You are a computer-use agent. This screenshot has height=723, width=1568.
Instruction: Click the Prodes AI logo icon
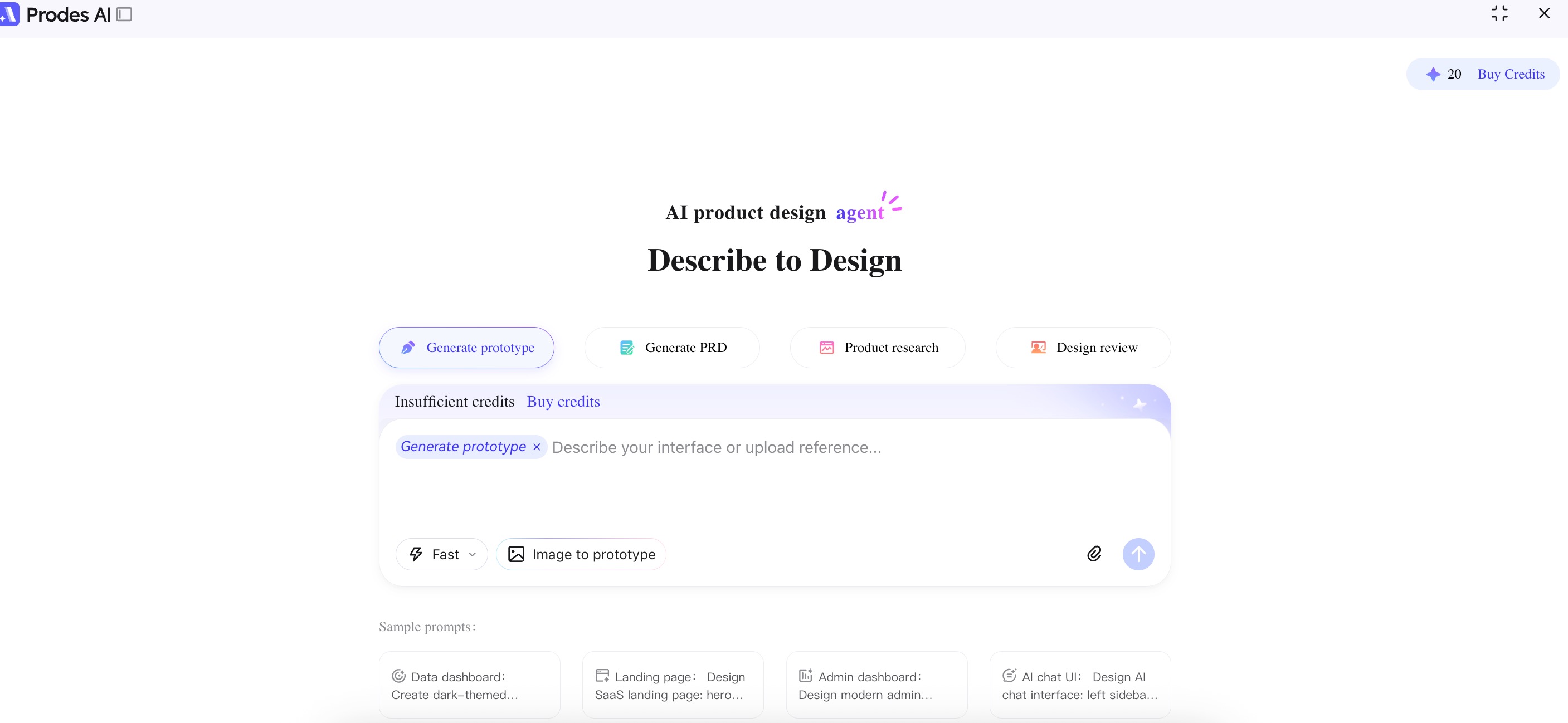pyautogui.click(x=9, y=14)
